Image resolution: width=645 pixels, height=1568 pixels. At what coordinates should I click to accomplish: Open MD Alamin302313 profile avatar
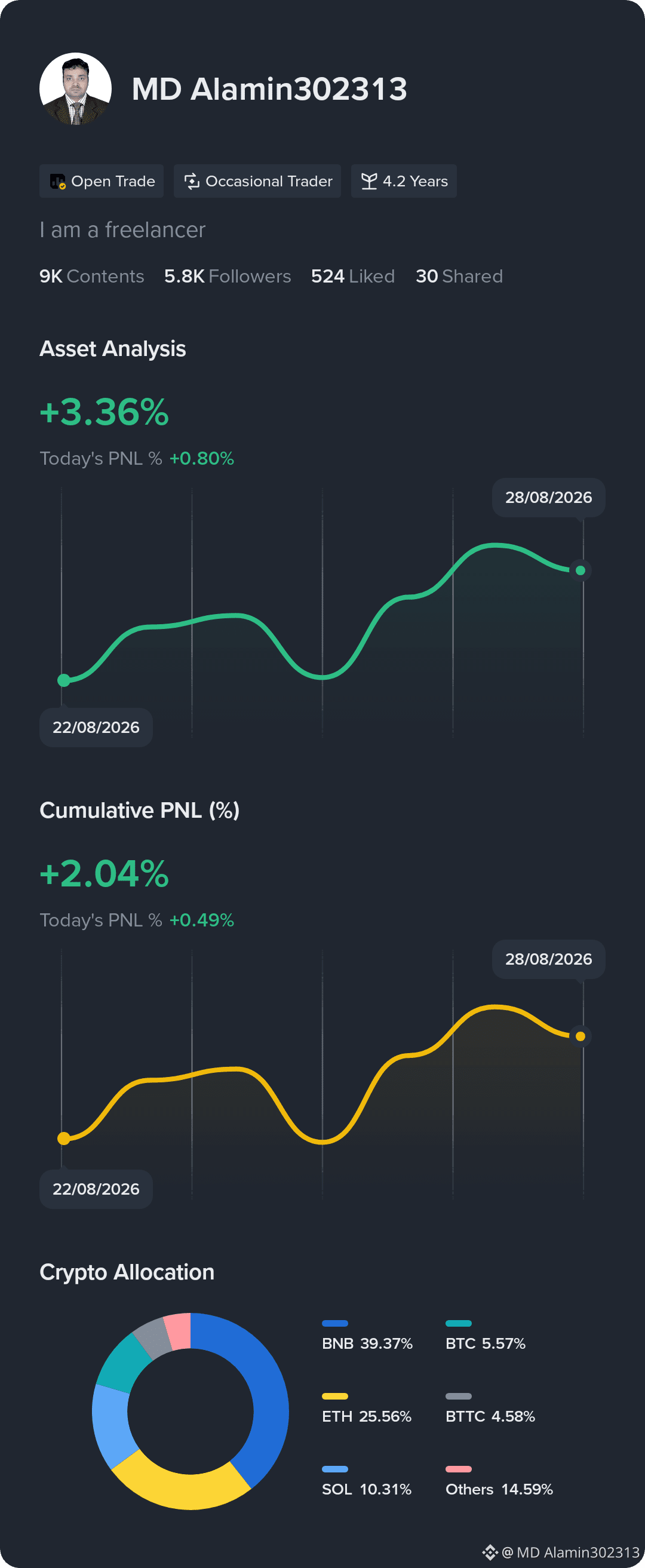point(75,89)
